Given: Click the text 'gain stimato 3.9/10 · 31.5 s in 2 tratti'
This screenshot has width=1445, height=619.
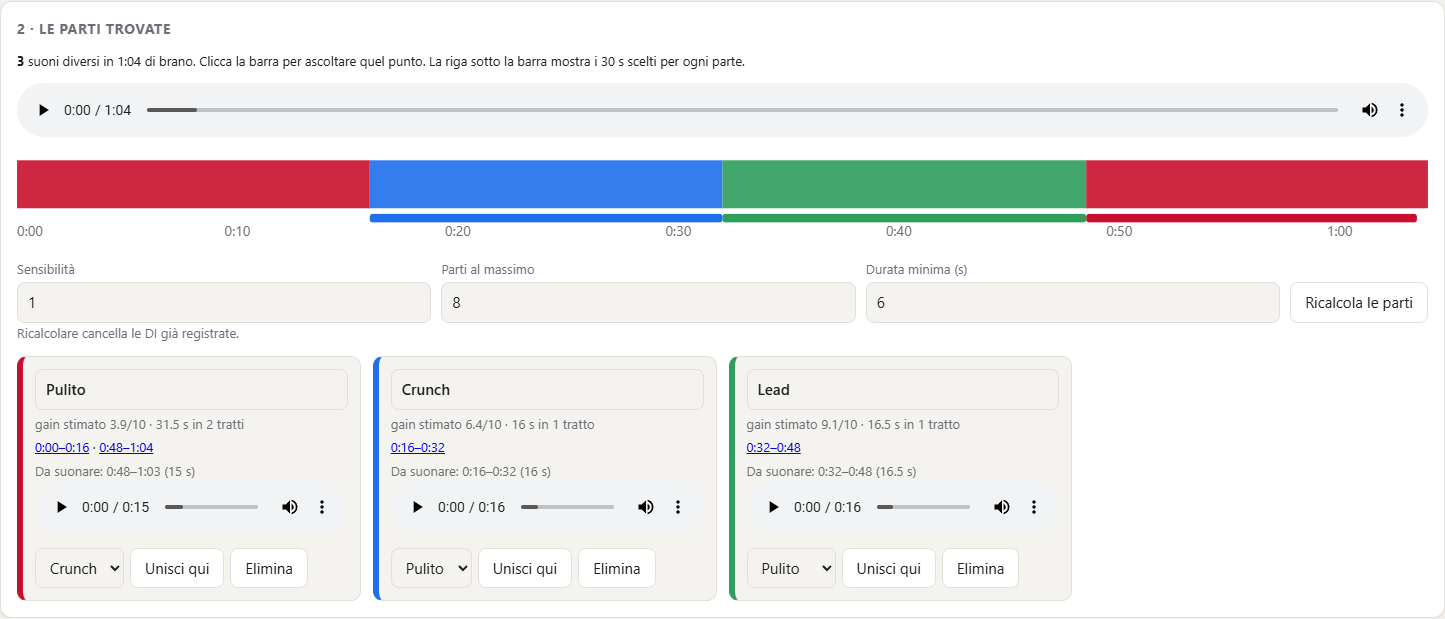Looking at the screenshot, I should (x=139, y=425).
